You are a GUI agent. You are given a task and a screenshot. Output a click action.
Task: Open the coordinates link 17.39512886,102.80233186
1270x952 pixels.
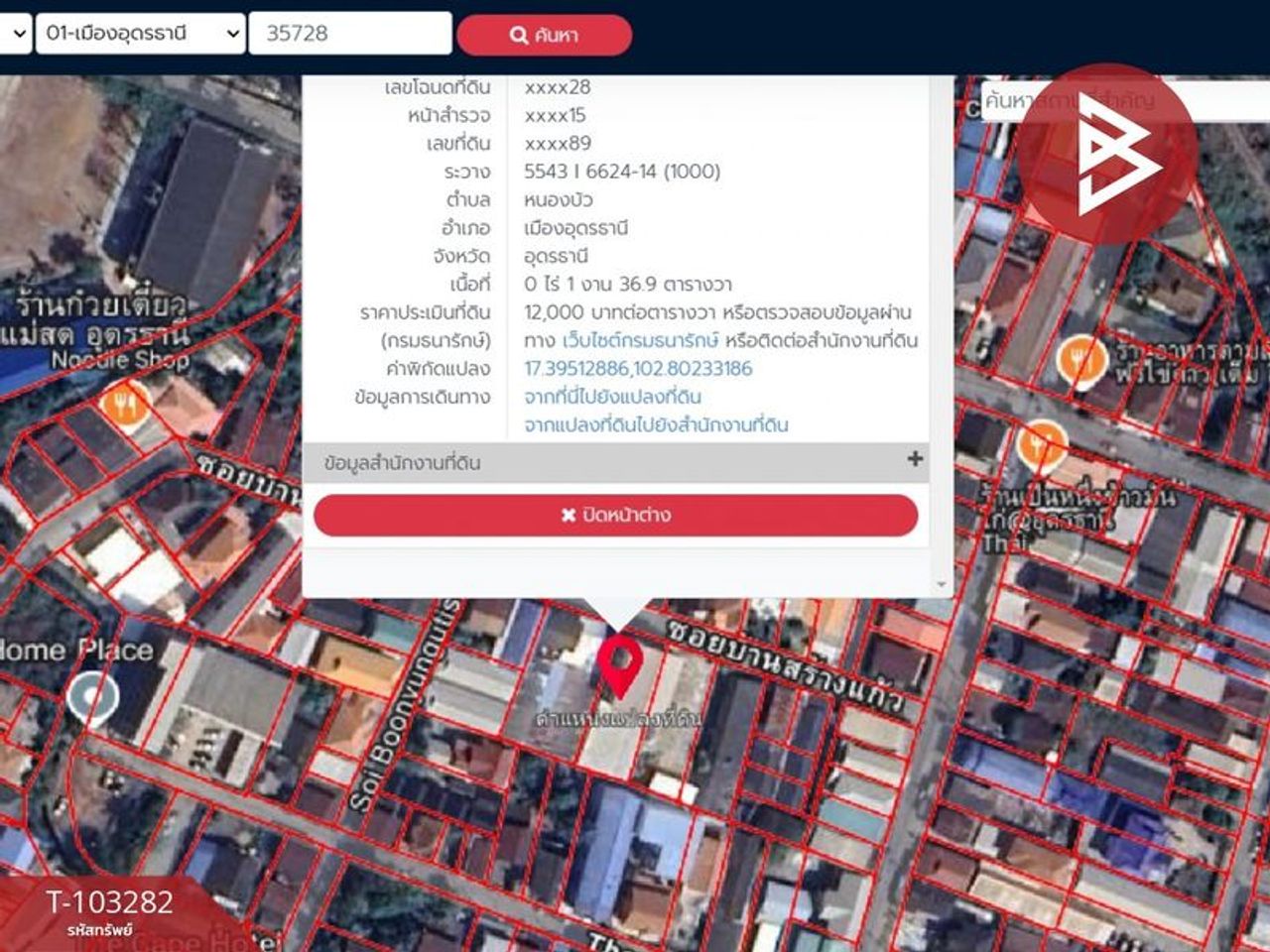point(638,369)
